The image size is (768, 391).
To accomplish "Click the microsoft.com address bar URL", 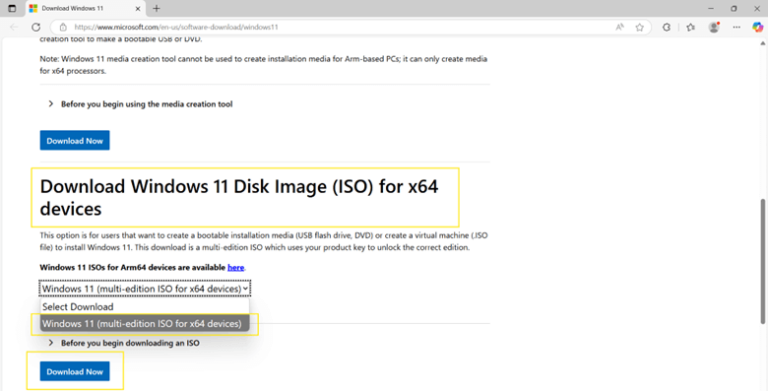I will pos(176,27).
